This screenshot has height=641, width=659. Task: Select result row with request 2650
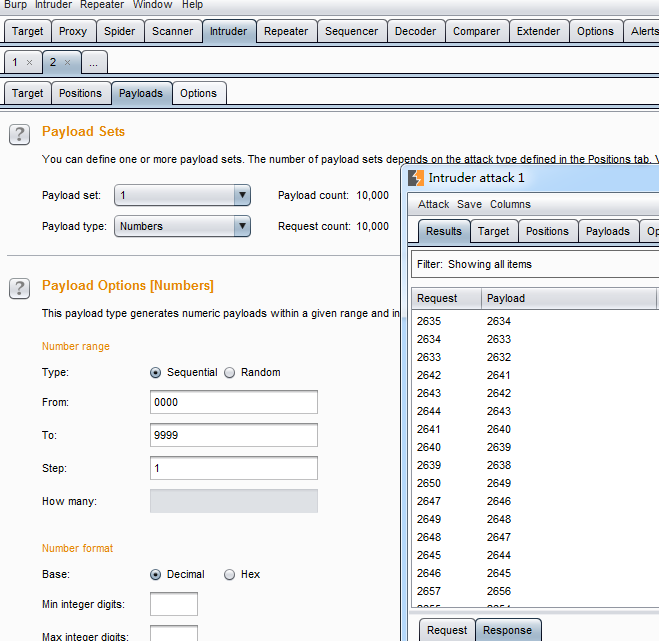click(x=535, y=483)
